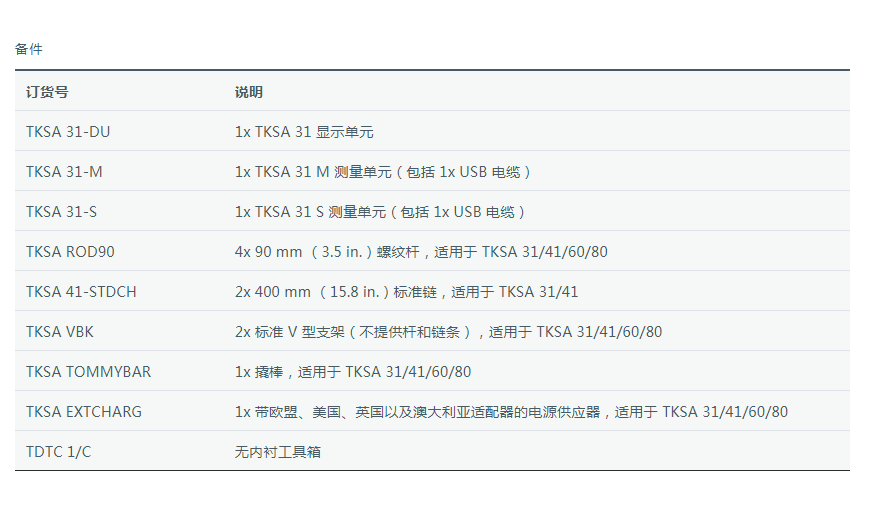Viewport: 874px width, 505px height.
Task: Click the 400 mm 标准链 description text
Action: (406, 292)
